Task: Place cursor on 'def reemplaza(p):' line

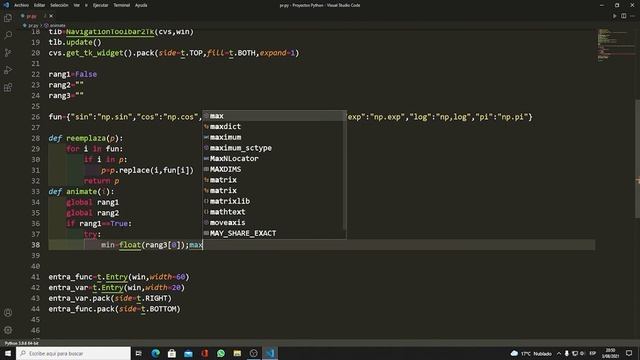Action: pos(86,138)
